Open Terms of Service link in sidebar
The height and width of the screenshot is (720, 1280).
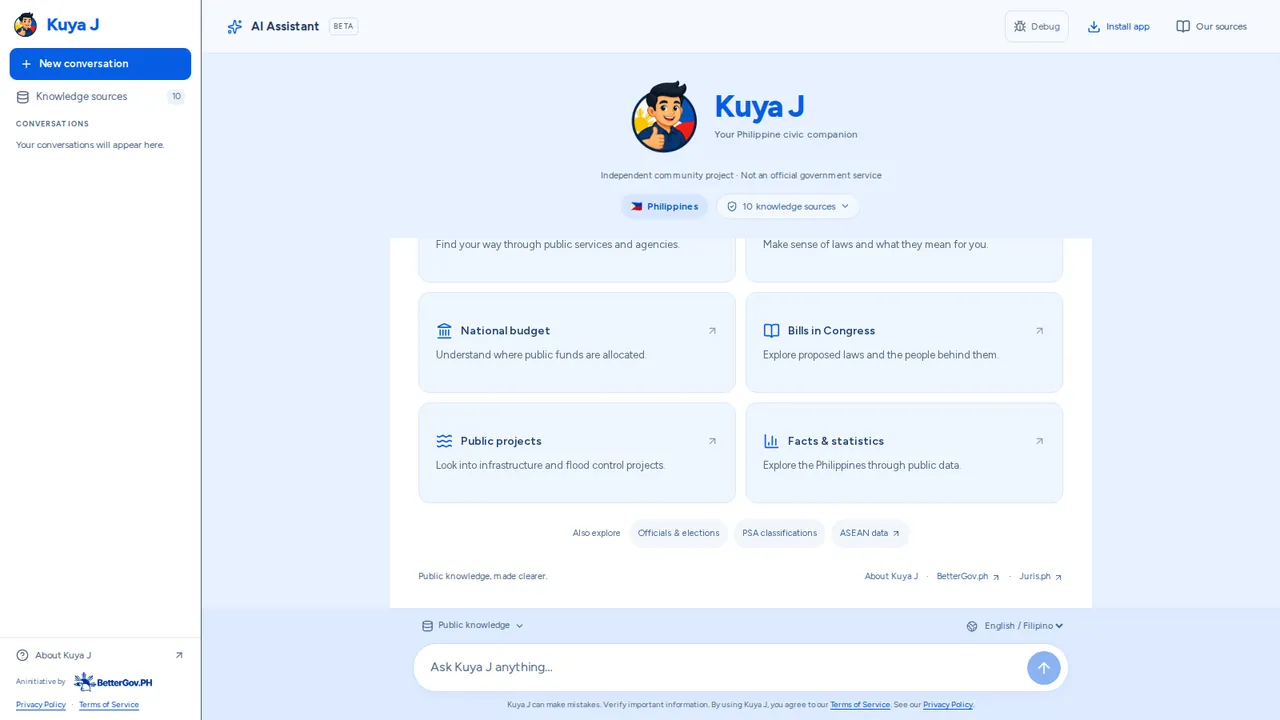pyautogui.click(x=109, y=705)
